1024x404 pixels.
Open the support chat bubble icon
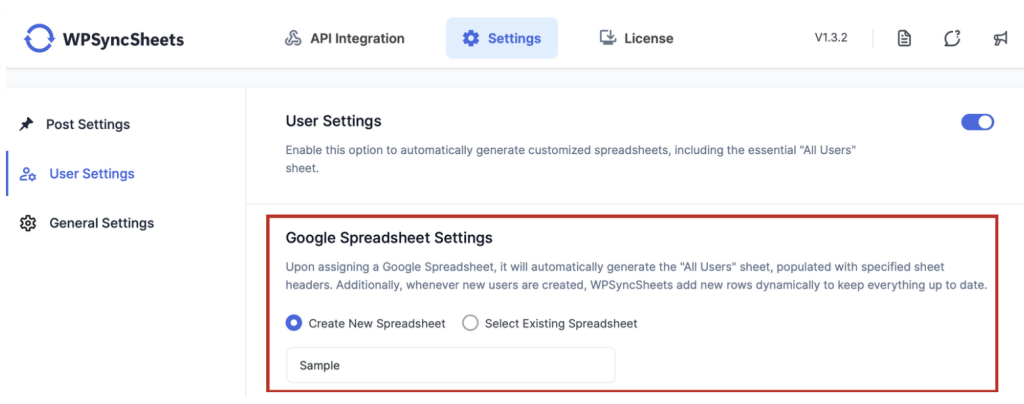[952, 39]
